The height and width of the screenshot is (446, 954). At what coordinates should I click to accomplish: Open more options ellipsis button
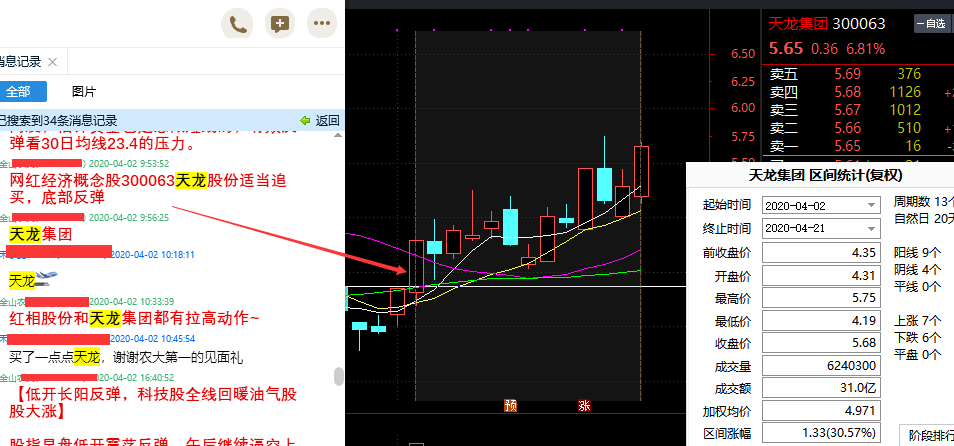click(x=322, y=24)
